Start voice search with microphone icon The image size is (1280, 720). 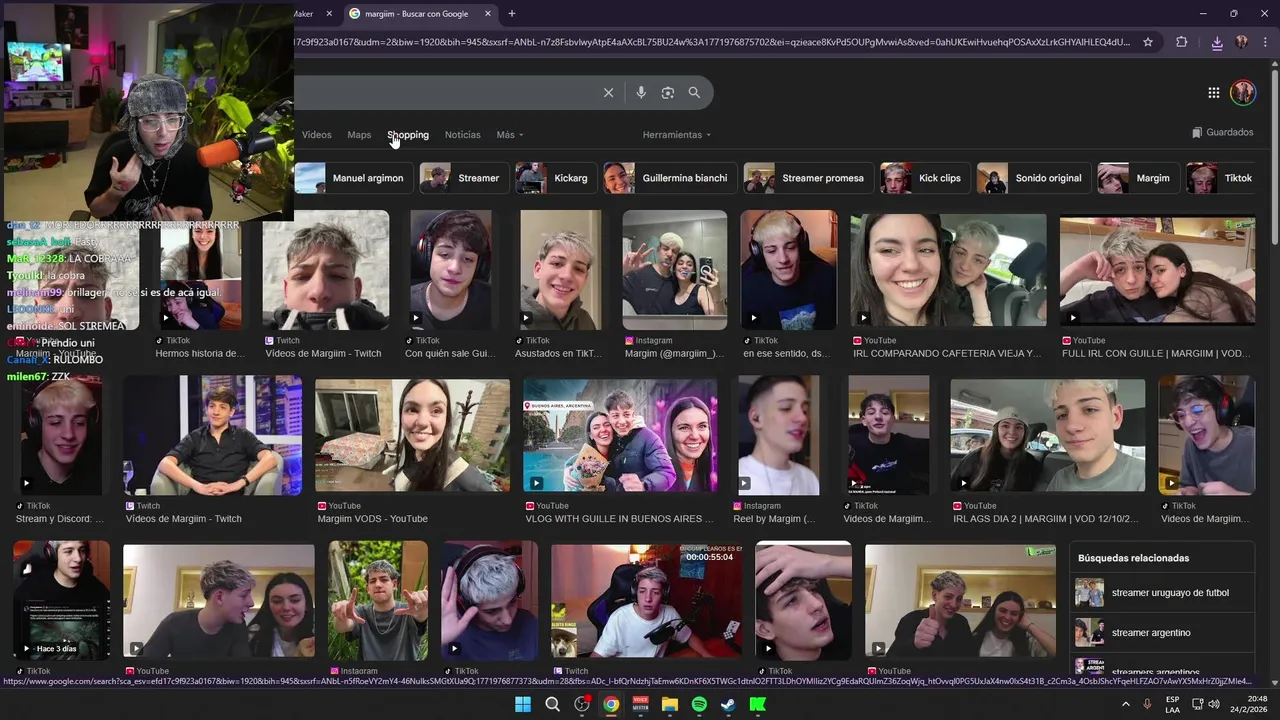tap(641, 93)
